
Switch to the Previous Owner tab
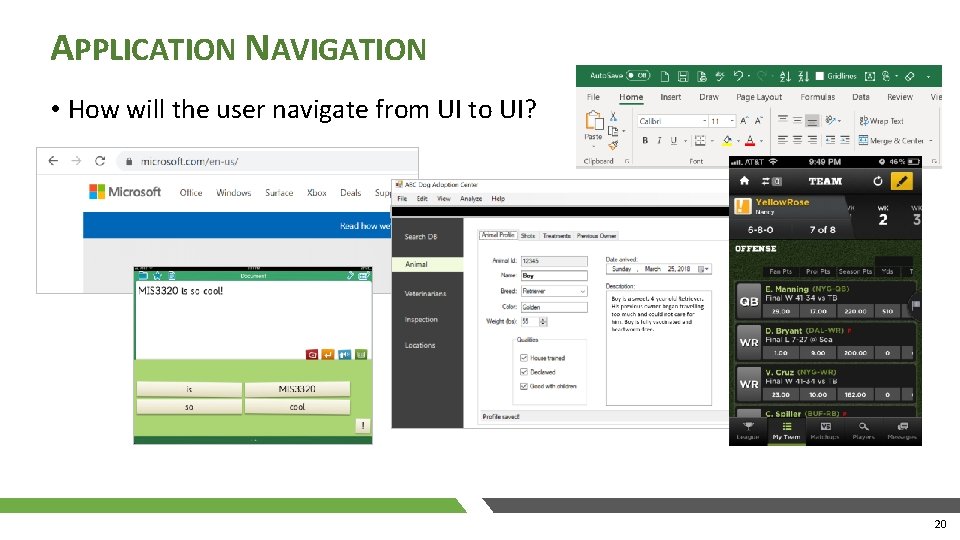point(596,236)
